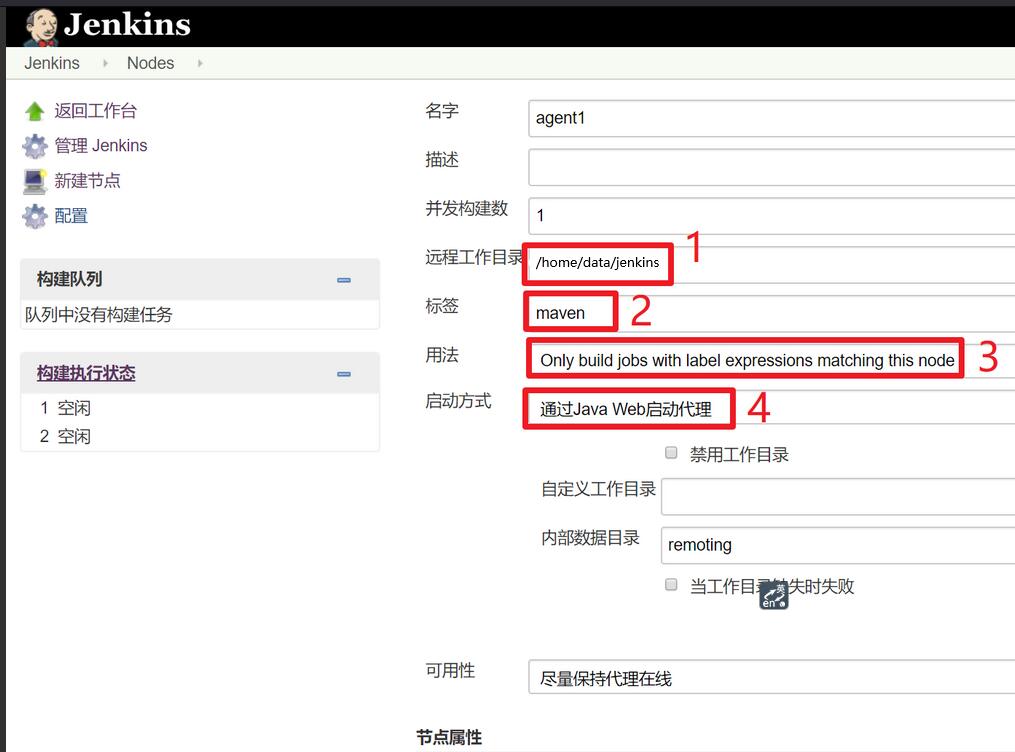
Task: Toggle 当工作目录缺失时失败 checkbox
Action: coord(671,584)
